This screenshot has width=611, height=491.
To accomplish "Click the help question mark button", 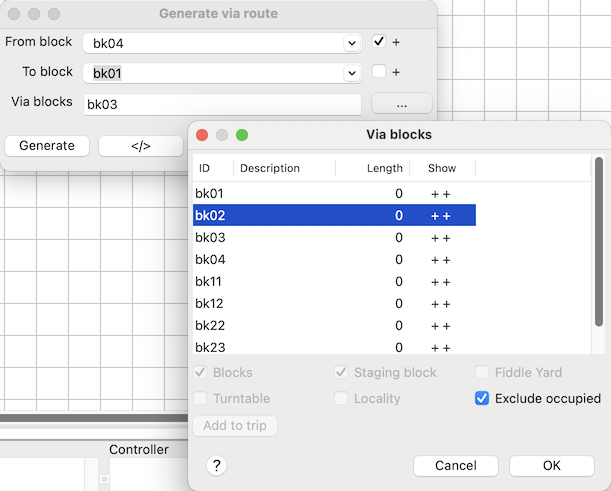I will coord(217,466).
